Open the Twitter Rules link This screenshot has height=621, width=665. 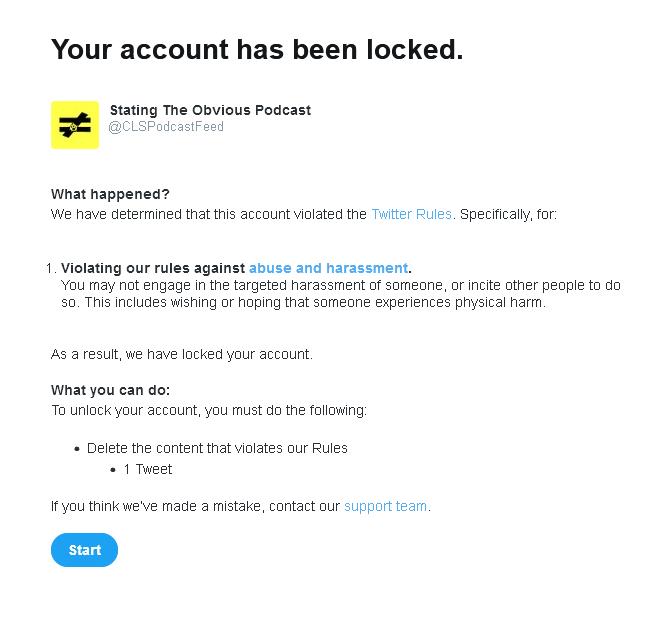(x=411, y=214)
